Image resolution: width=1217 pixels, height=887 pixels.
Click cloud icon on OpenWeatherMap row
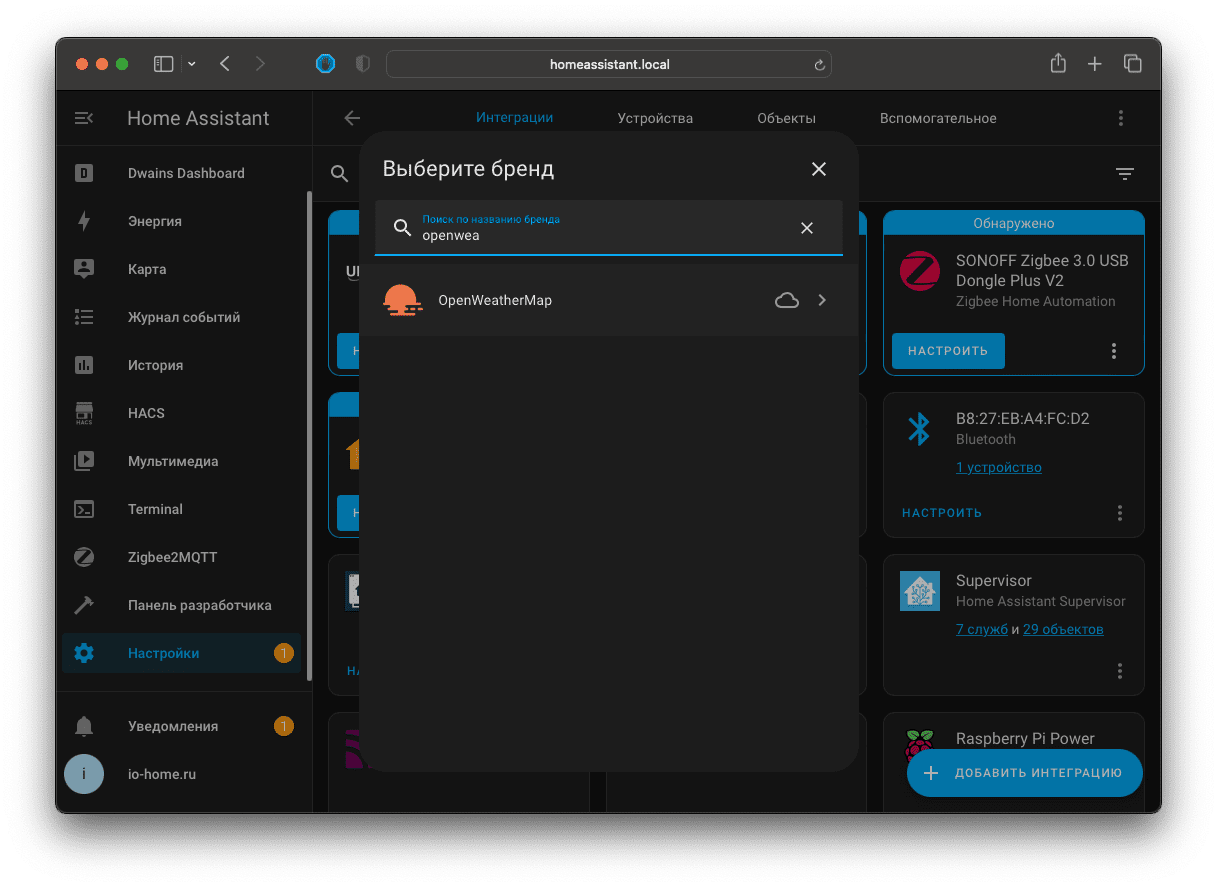click(x=787, y=300)
